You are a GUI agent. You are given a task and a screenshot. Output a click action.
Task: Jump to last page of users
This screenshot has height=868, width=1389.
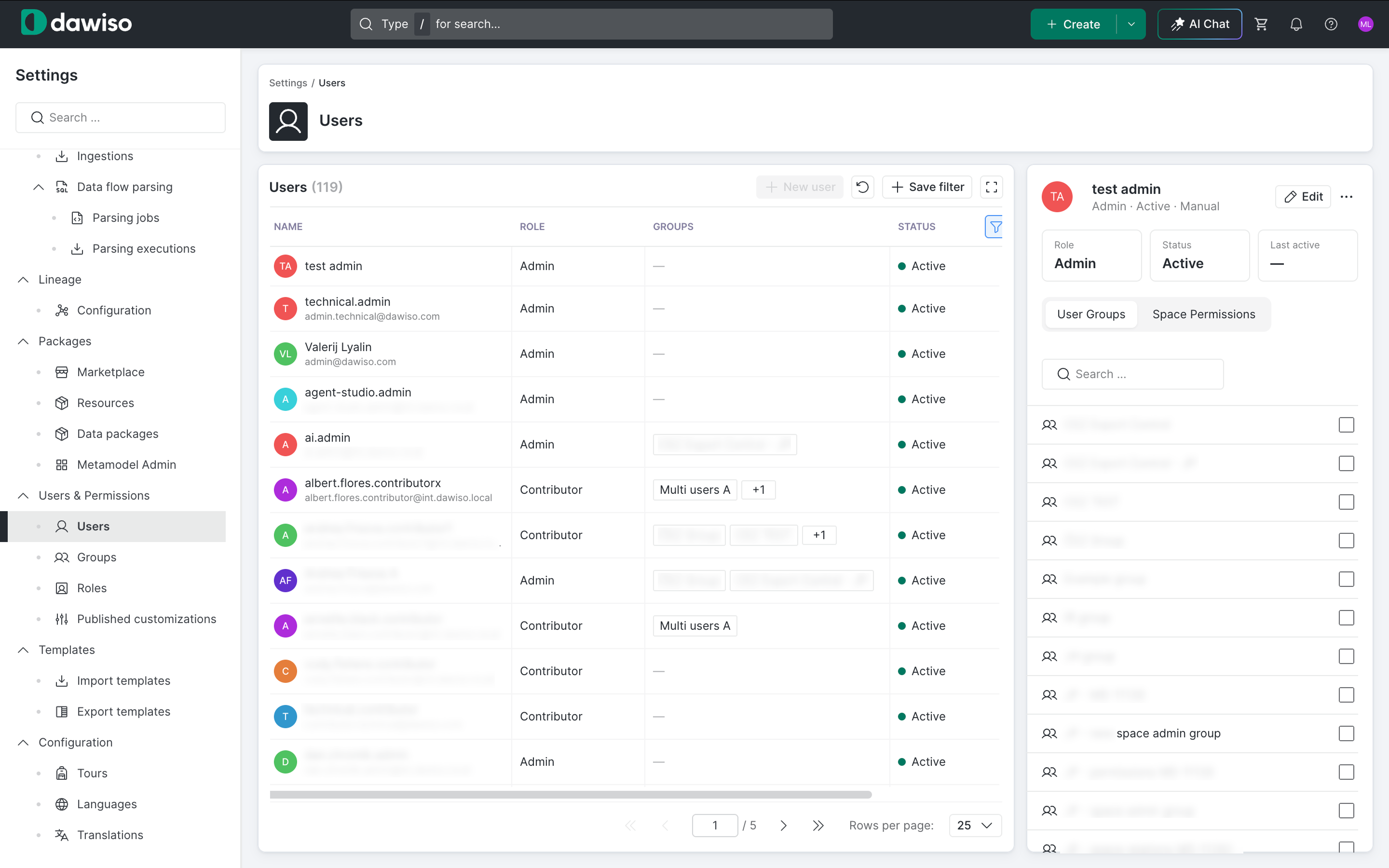tap(818, 826)
